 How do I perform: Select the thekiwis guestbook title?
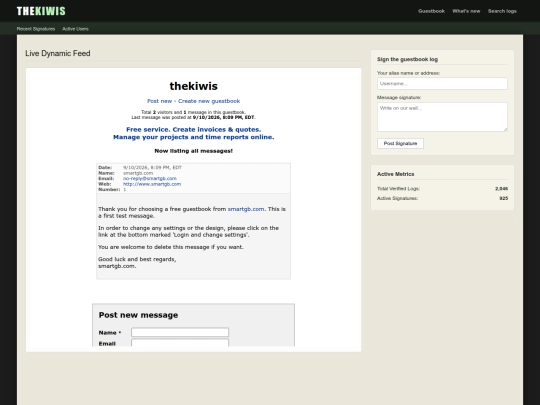194,86
